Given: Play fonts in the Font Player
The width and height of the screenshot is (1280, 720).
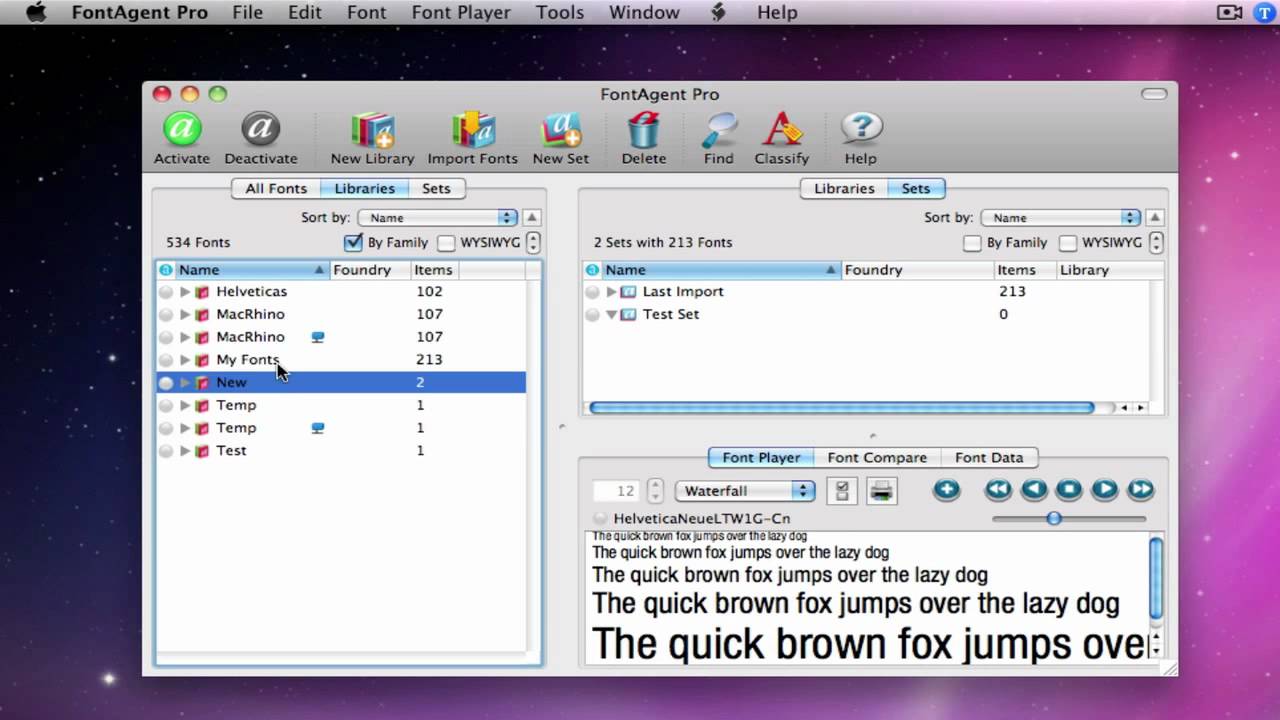Looking at the screenshot, I should tap(1105, 490).
